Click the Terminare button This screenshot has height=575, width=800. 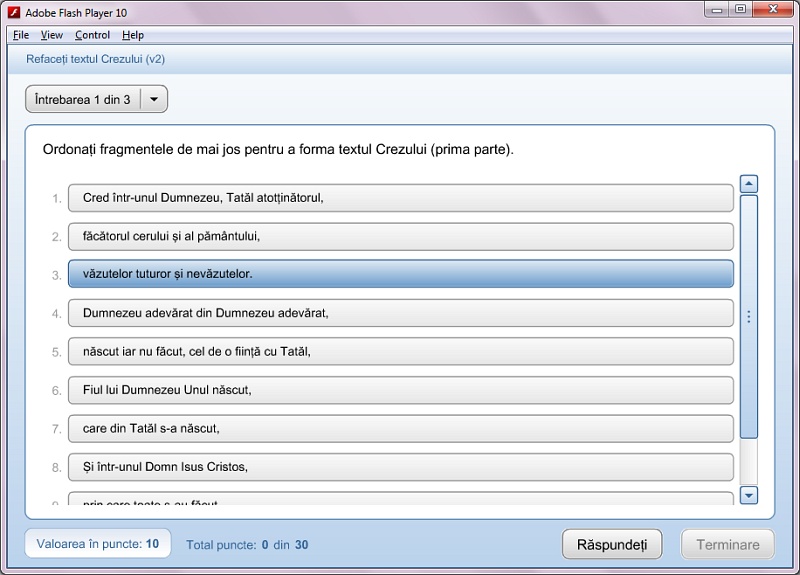pyautogui.click(x=727, y=545)
